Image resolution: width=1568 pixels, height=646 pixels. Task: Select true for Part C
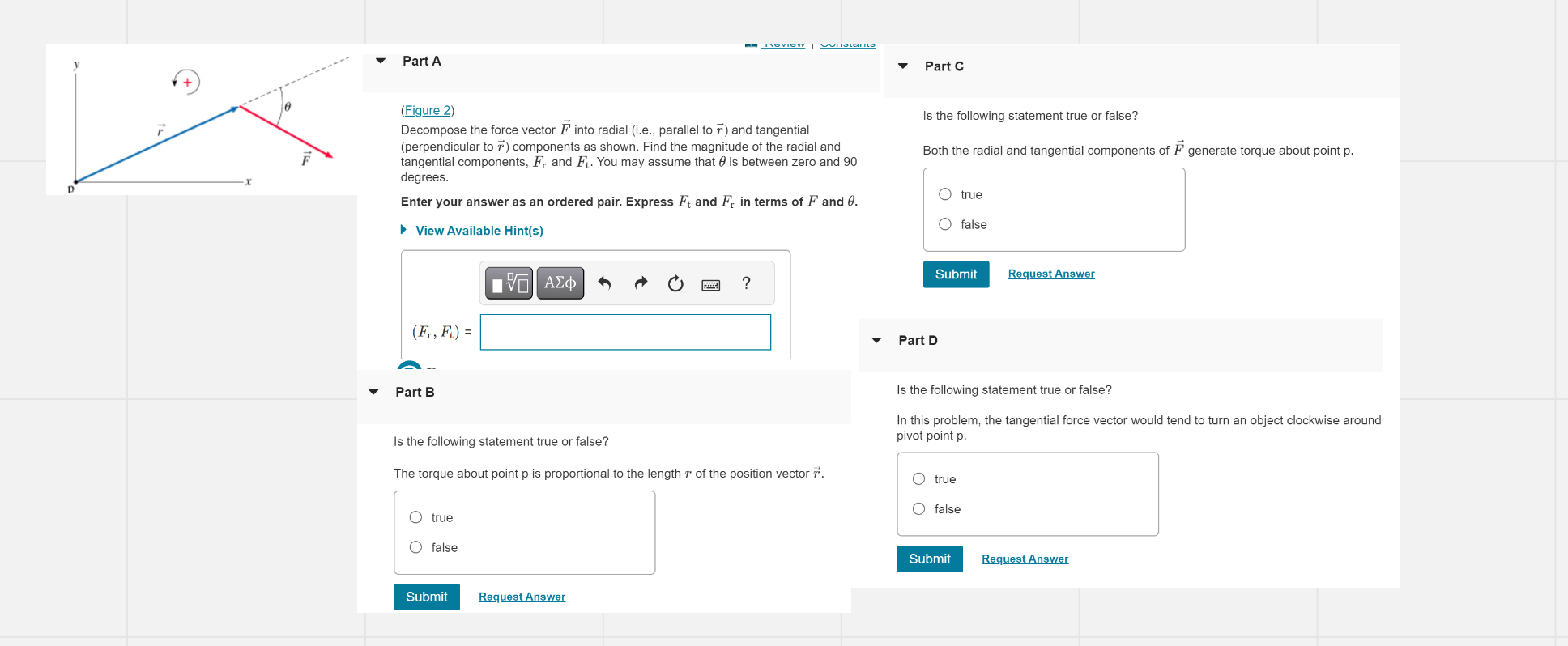pos(945,194)
